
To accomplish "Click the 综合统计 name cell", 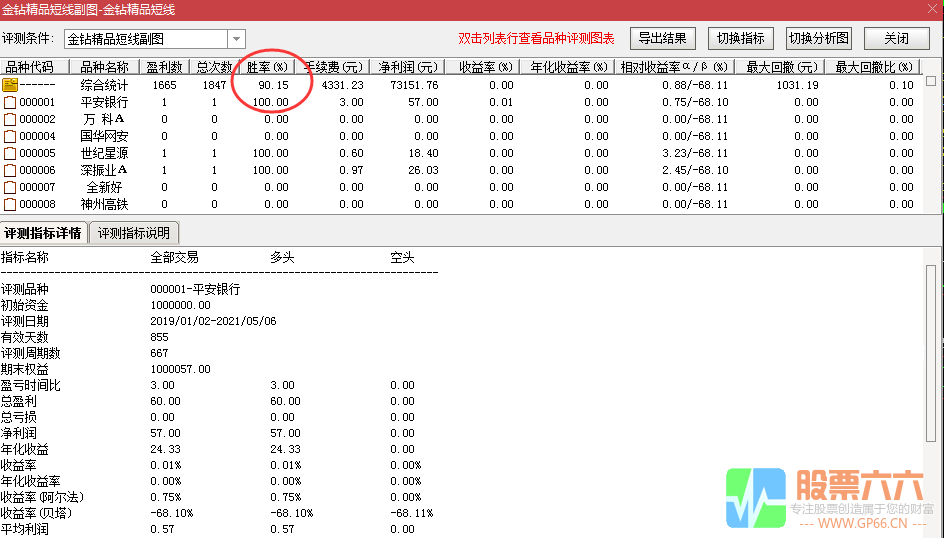I will [x=105, y=85].
